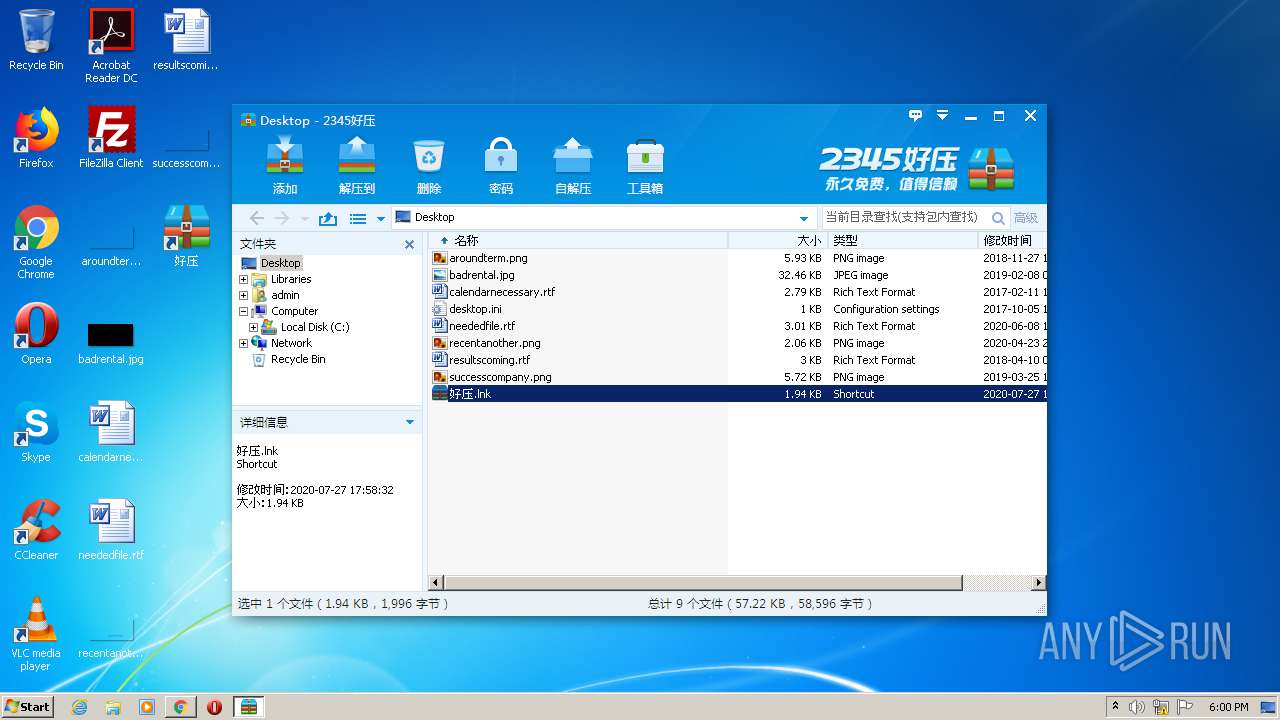
Task: Open the feedback chat bubble icon
Action: 915,116
